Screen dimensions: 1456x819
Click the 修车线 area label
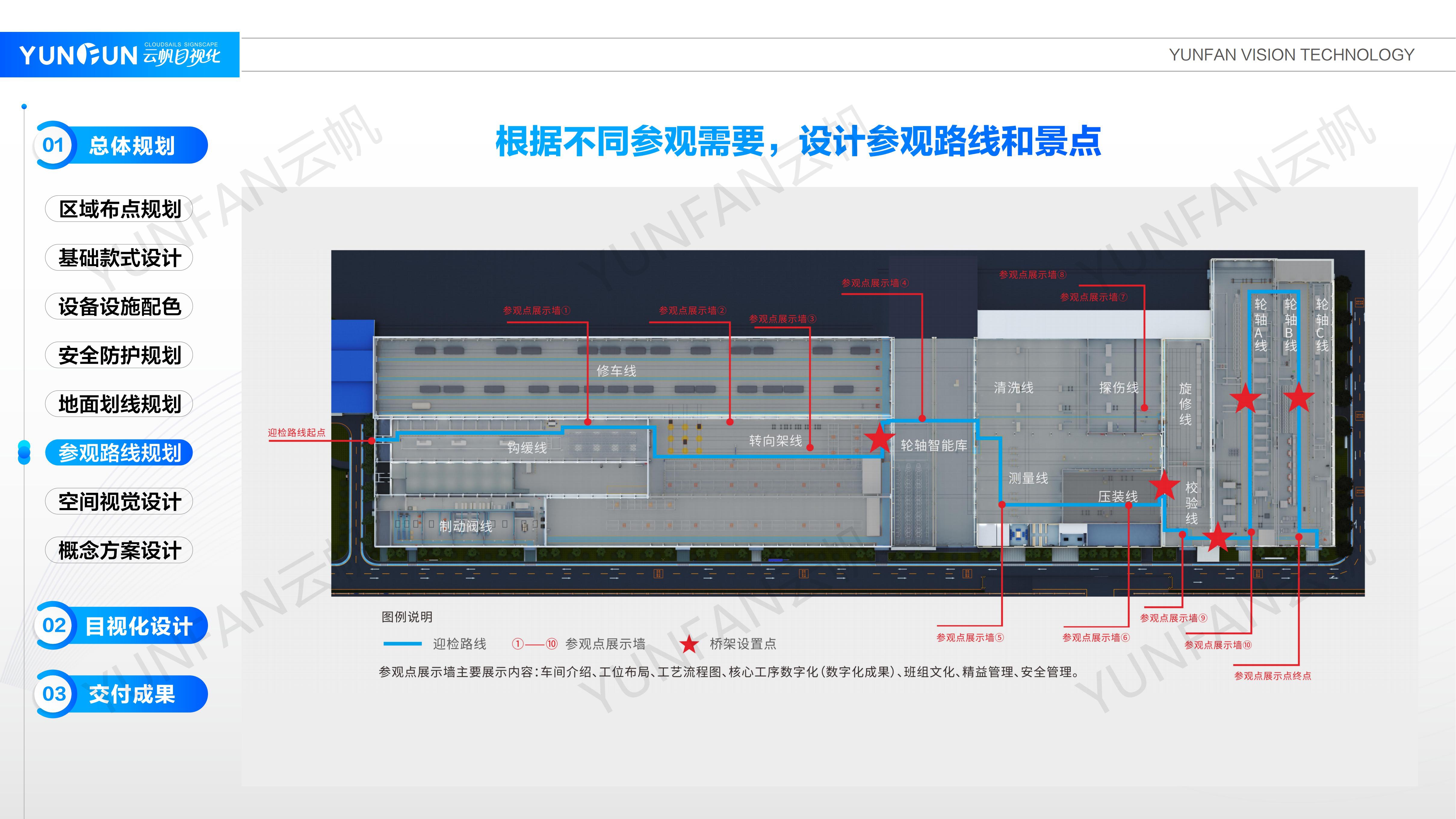pyautogui.click(x=616, y=371)
